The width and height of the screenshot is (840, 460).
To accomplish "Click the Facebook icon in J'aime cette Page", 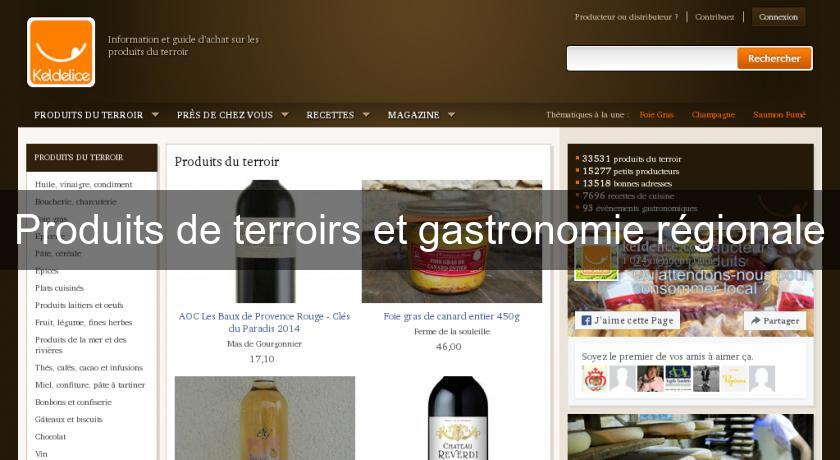I will pyautogui.click(x=586, y=321).
